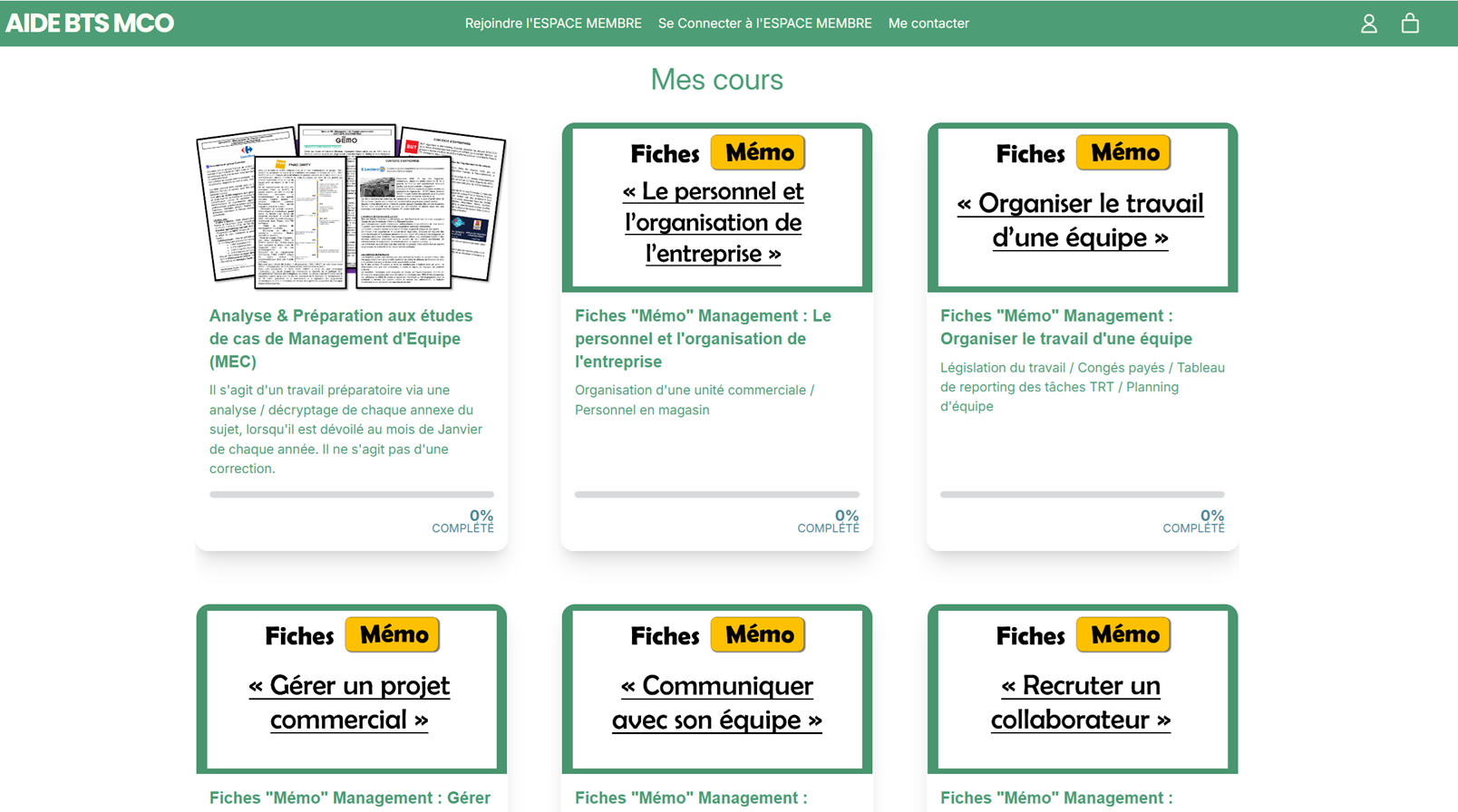The height and width of the screenshot is (812, 1458).
Task: Click '0% COMPLÉTÉ' on Organiser le travail card
Action: (1194, 521)
